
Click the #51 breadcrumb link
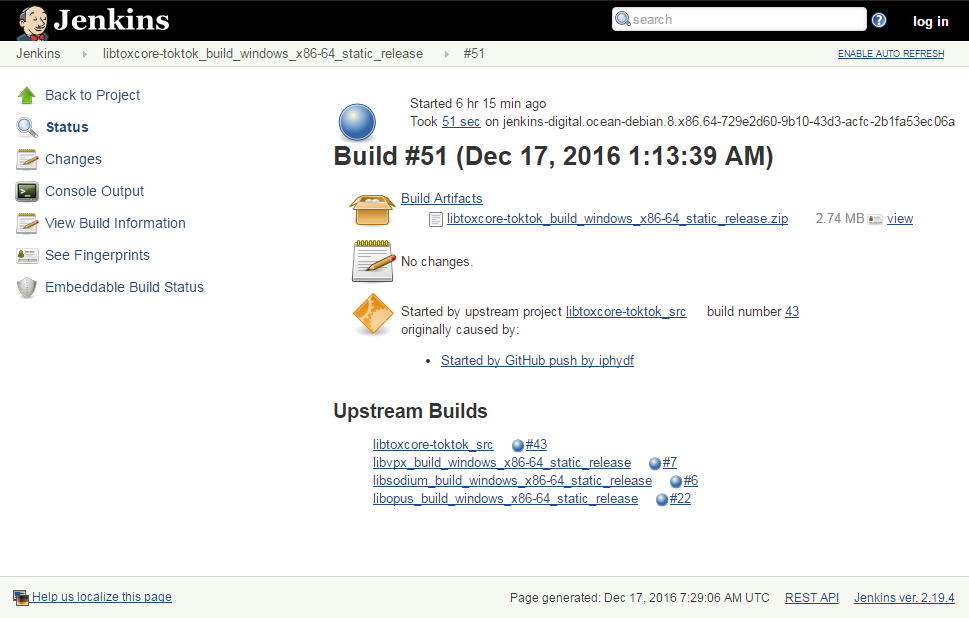tap(474, 54)
